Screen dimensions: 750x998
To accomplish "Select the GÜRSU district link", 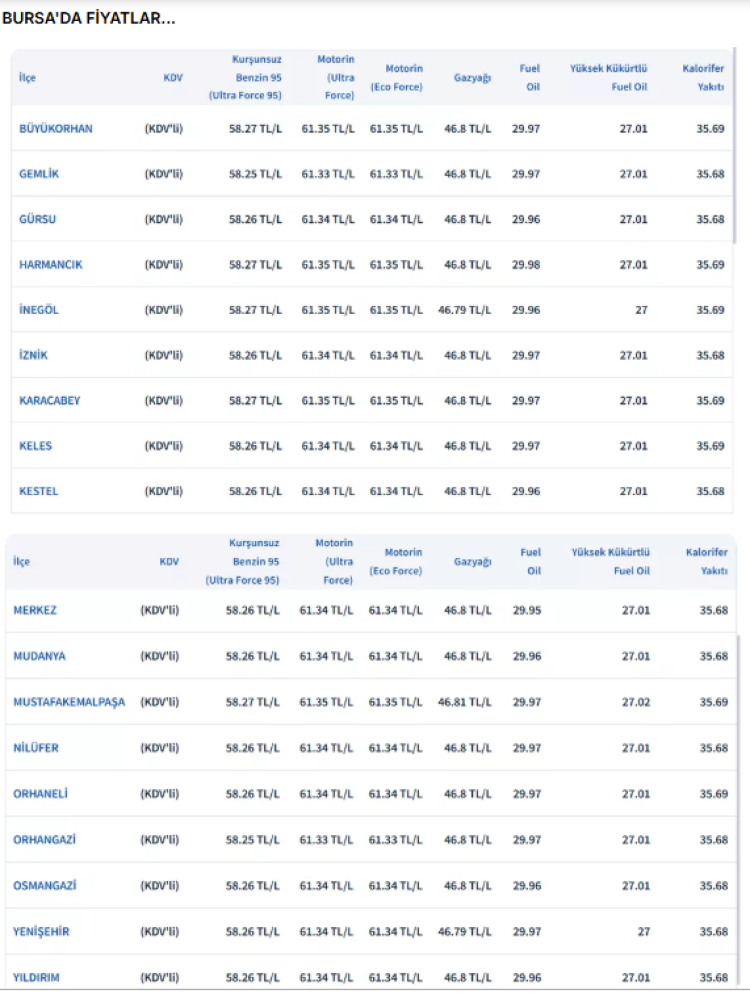I will (38, 220).
